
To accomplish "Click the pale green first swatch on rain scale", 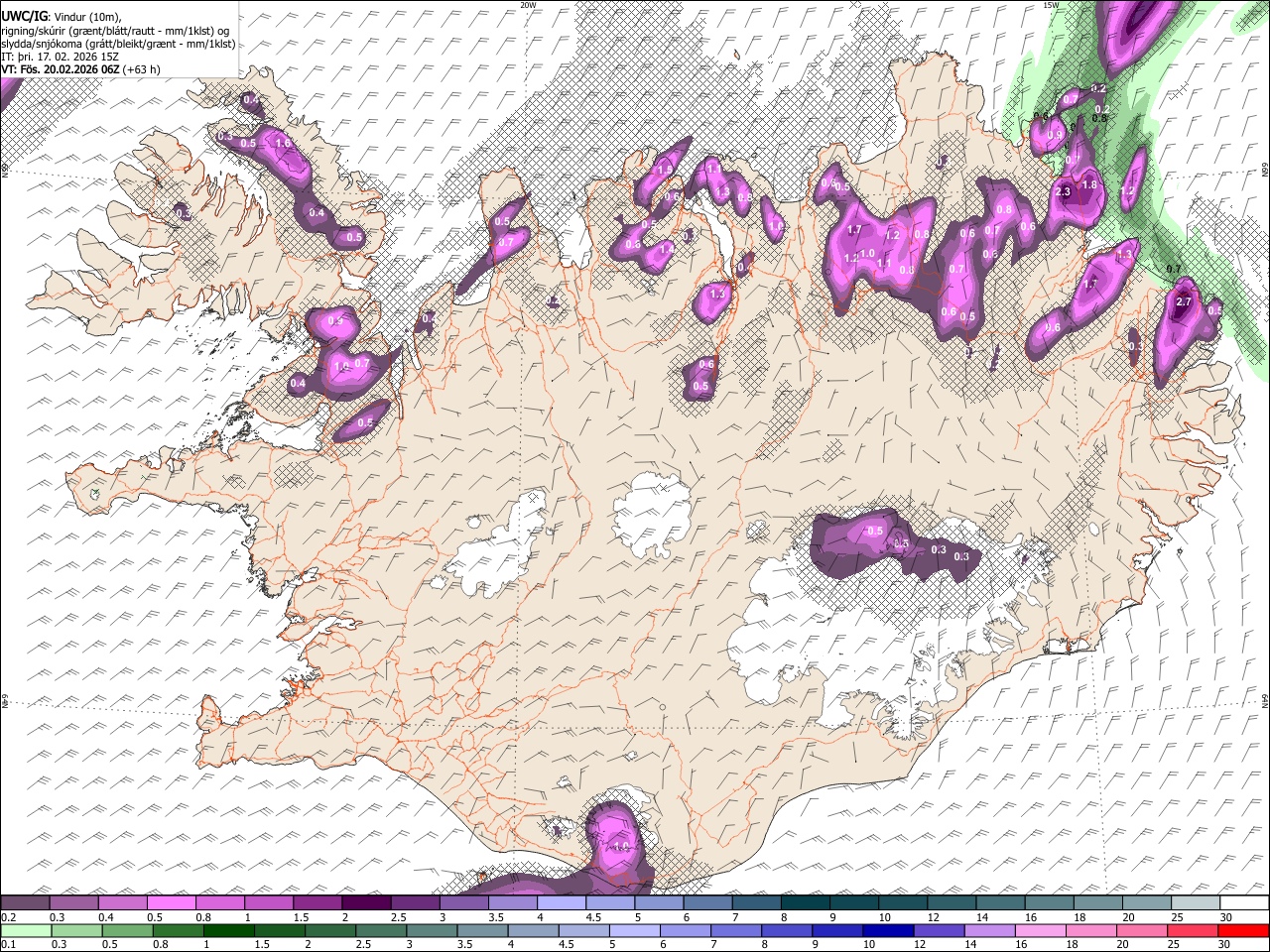I will [25, 931].
